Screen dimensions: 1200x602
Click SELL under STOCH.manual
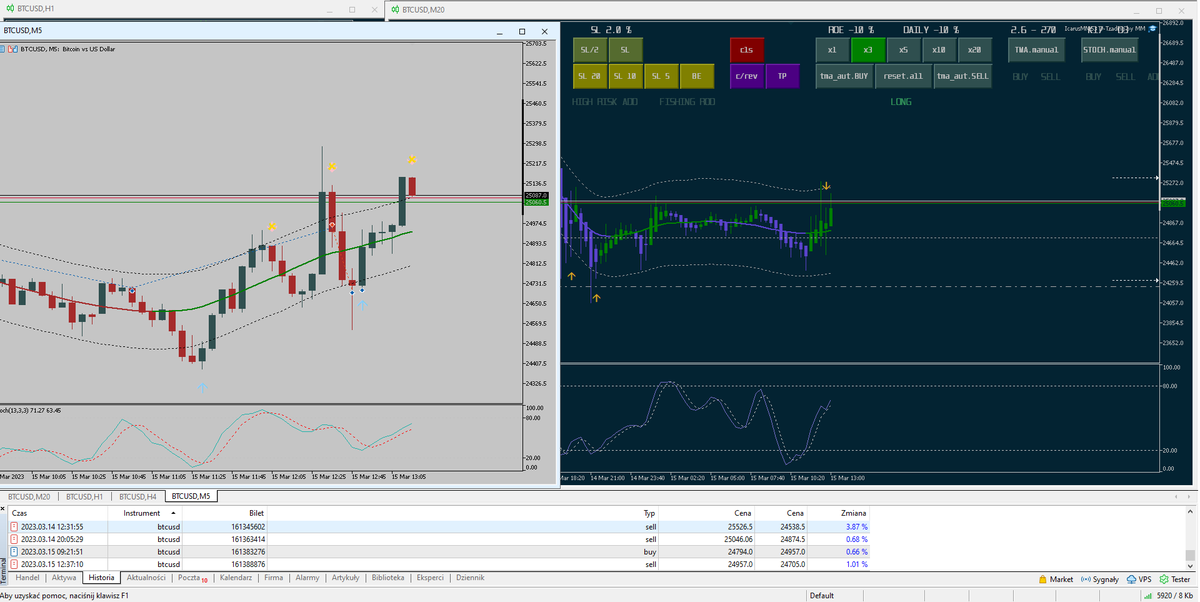tap(1126, 76)
